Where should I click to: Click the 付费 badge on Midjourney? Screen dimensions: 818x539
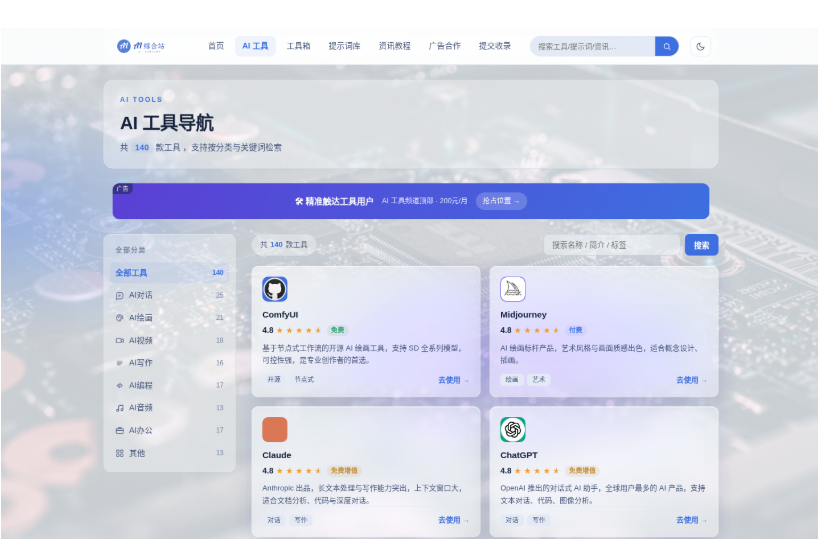tap(575, 330)
